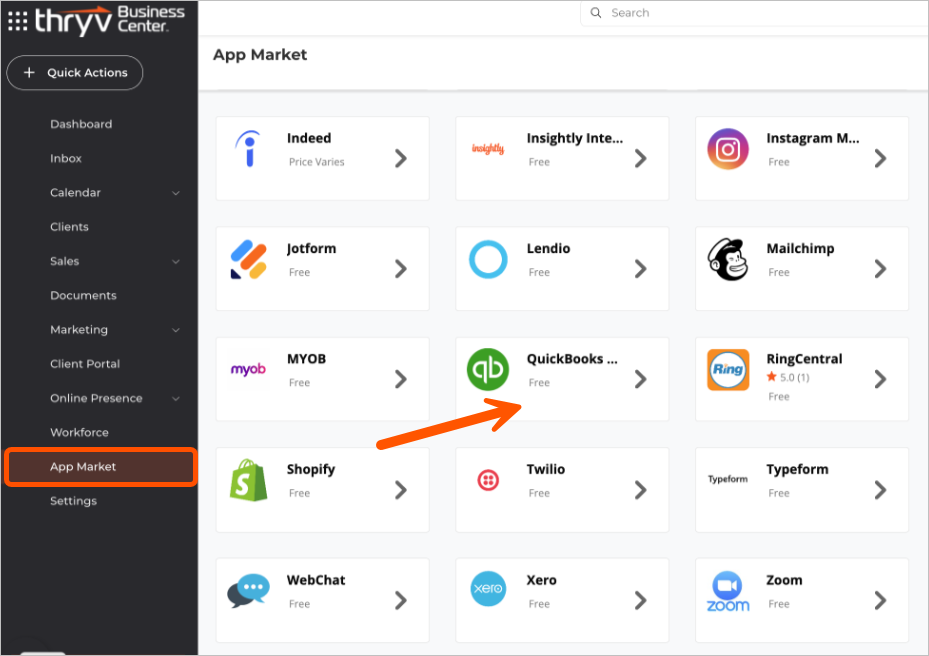The image size is (929, 656).
Task: Open the Calendar sidebar item
Action: (75, 193)
